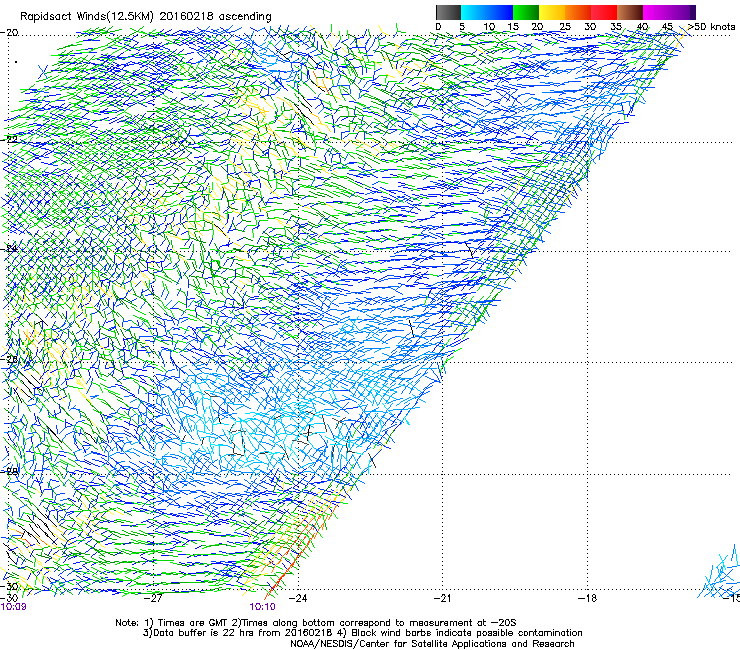Click the legend value '40'
The width and height of the screenshot is (740, 650).
[642, 26]
